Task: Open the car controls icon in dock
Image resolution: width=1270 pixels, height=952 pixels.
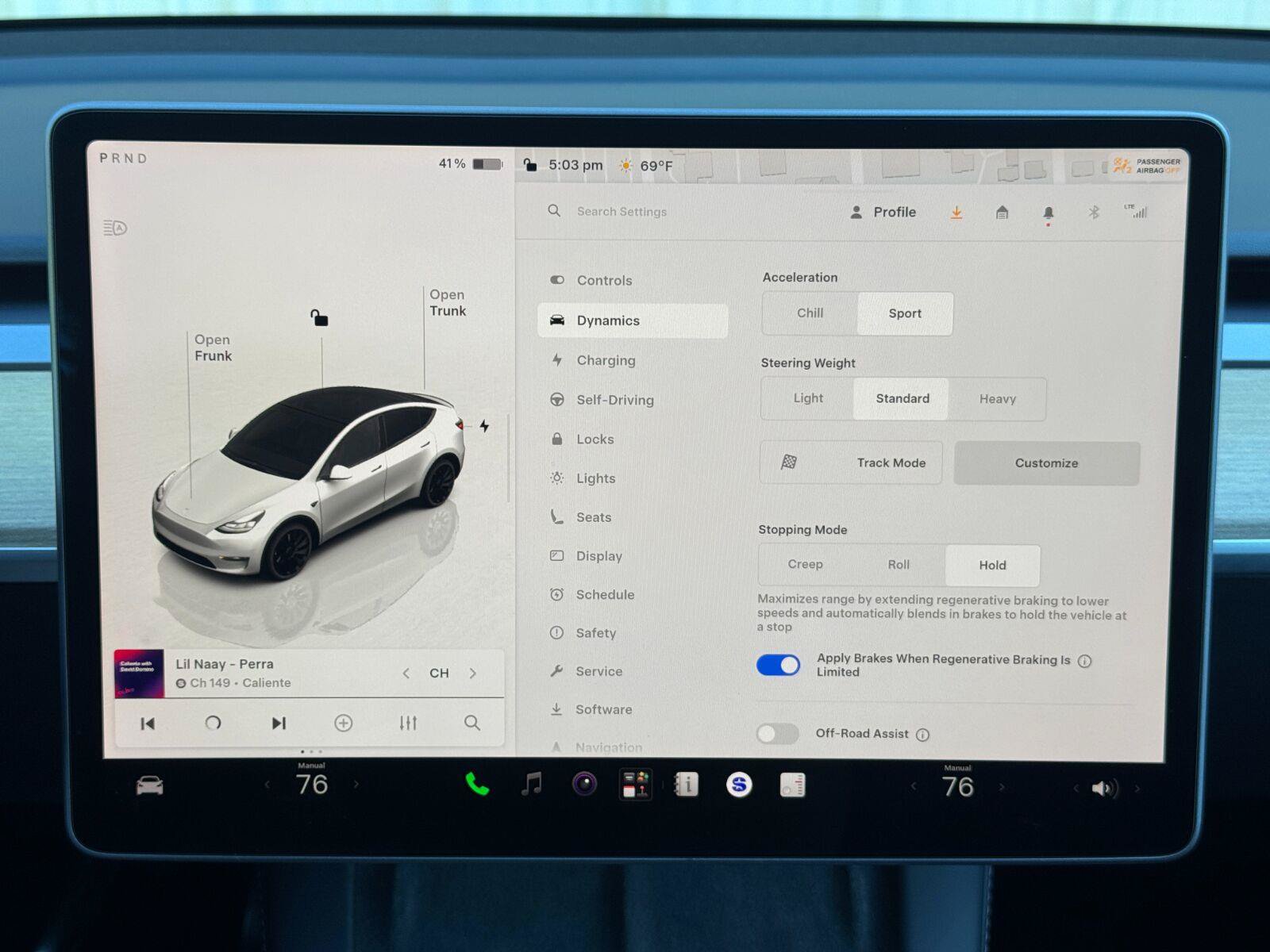Action: [x=149, y=785]
